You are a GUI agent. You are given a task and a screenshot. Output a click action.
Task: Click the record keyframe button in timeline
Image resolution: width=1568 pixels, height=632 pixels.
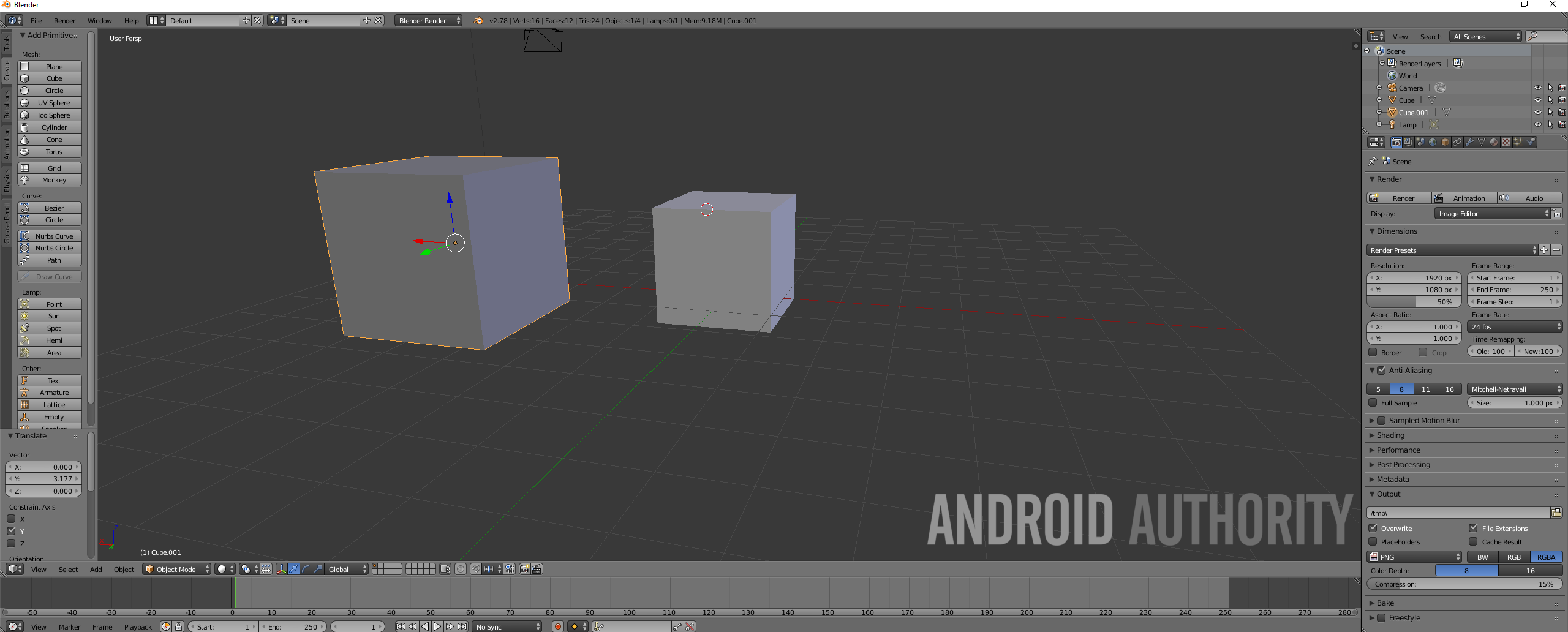click(557, 626)
